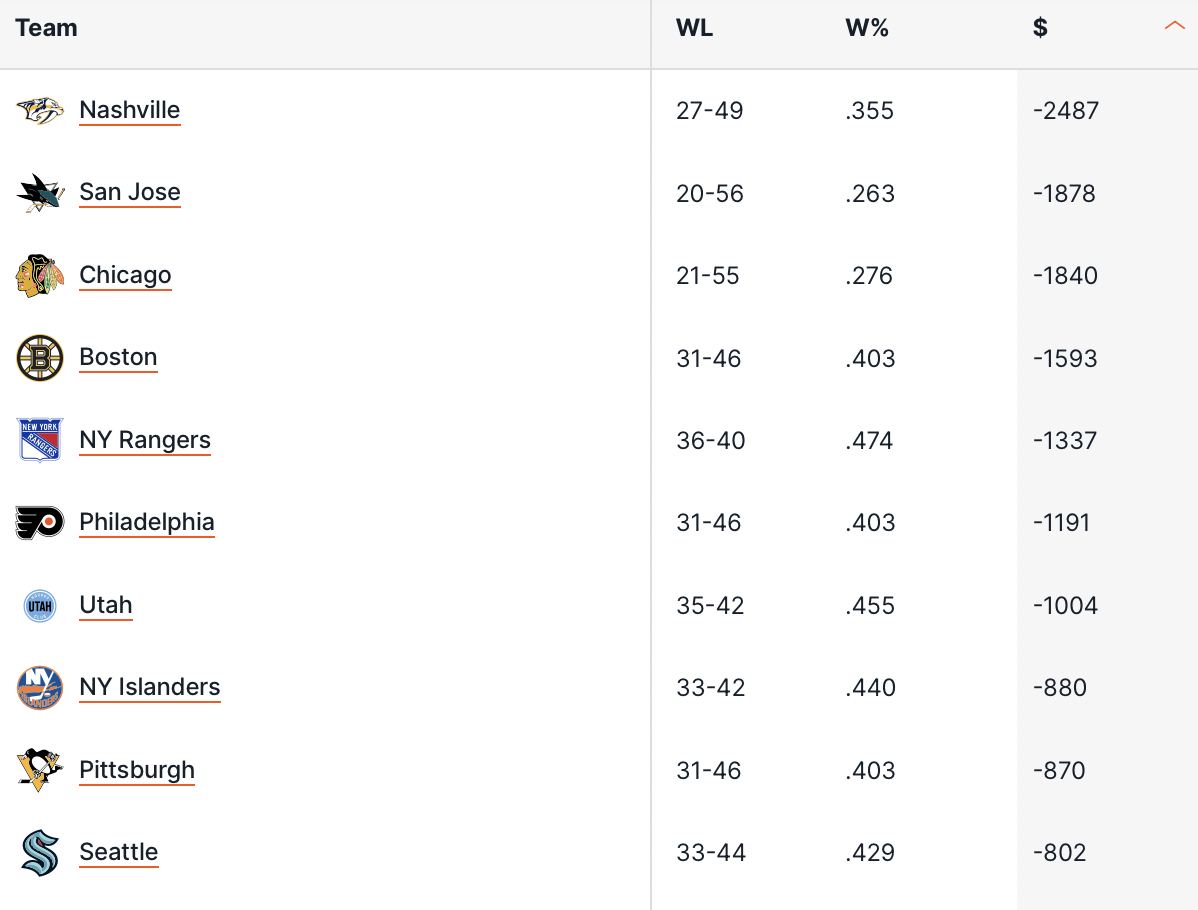Click the Nashville Predators logo
The image size is (1198, 910).
pyautogui.click(x=40, y=111)
